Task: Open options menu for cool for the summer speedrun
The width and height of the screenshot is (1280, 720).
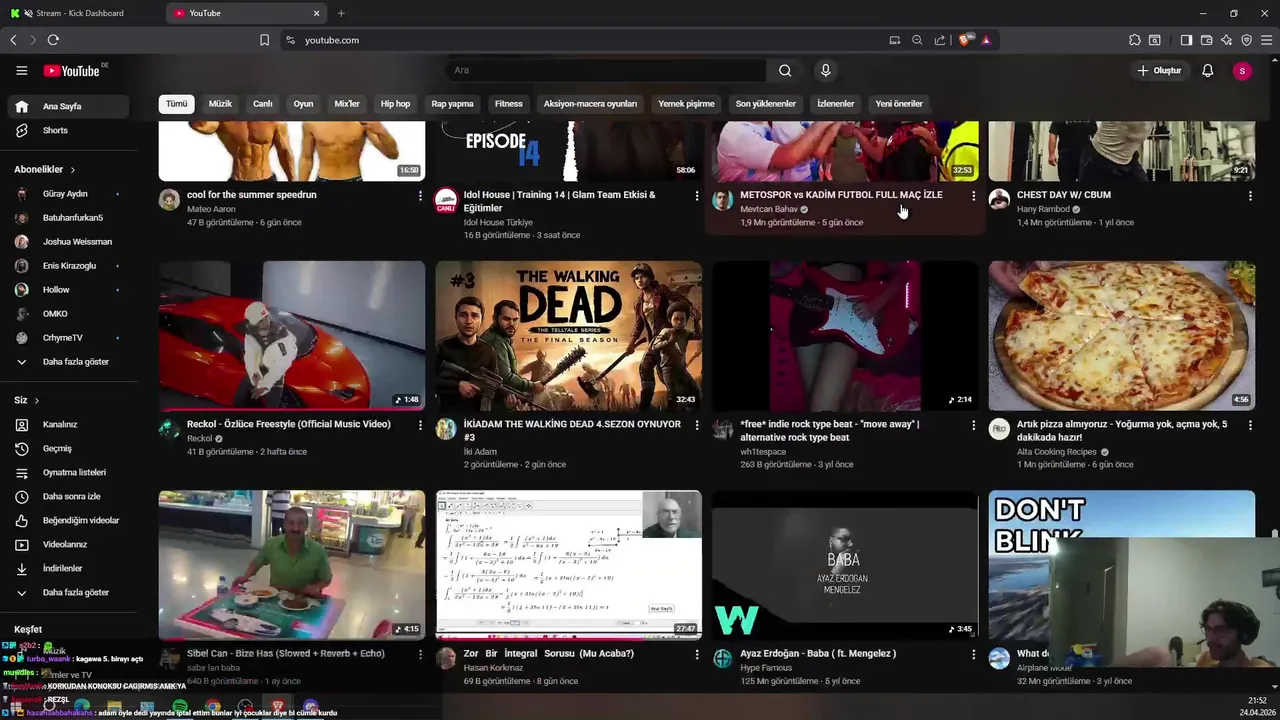Action: click(x=420, y=196)
